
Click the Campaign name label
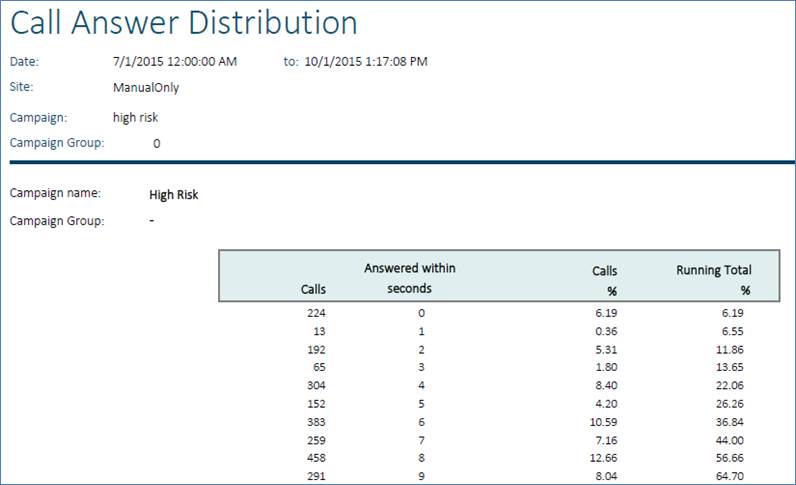pyautogui.click(x=47, y=194)
